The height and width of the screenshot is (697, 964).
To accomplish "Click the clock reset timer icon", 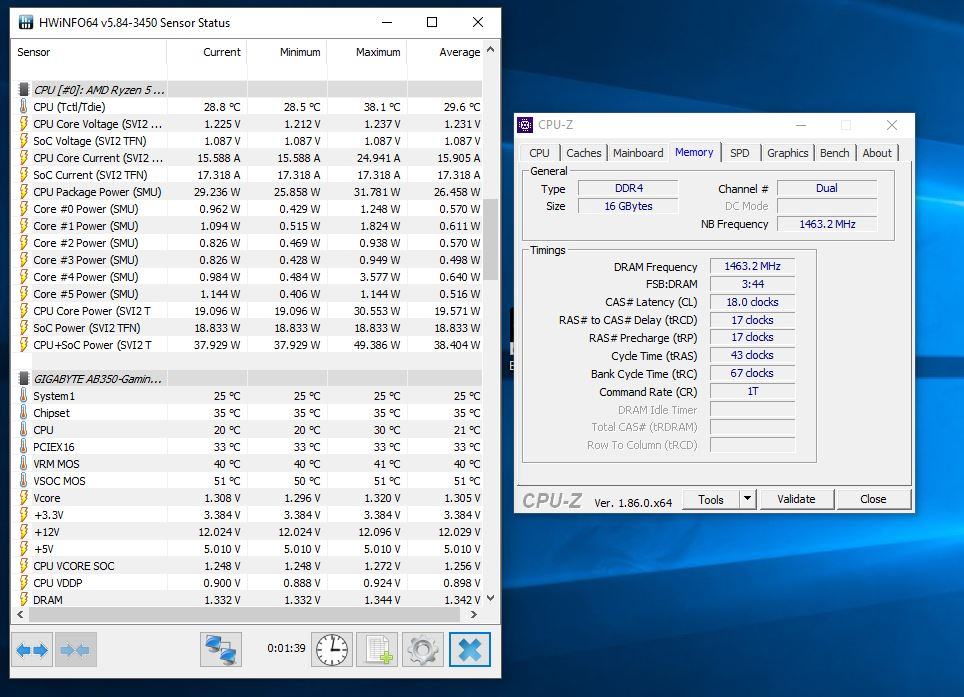I will point(332,650).
